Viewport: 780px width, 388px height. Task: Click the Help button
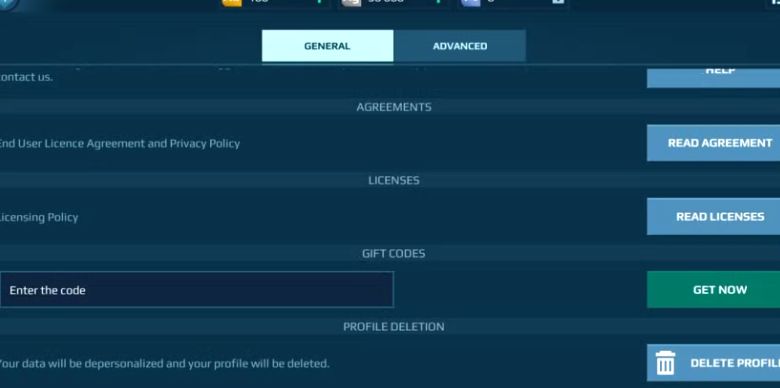(x=713, y=77)
